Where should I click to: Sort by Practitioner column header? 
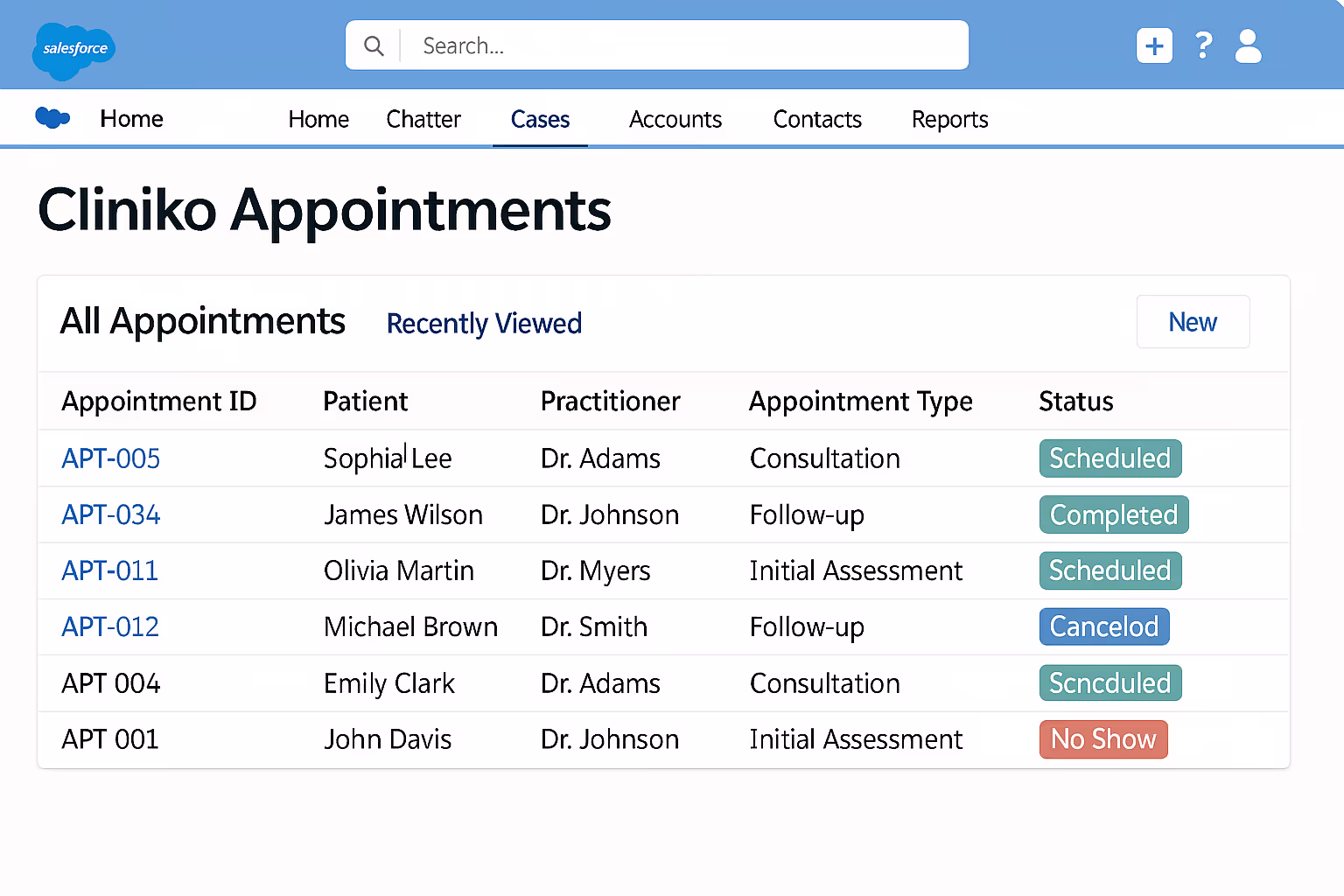[x=610, y=402]
